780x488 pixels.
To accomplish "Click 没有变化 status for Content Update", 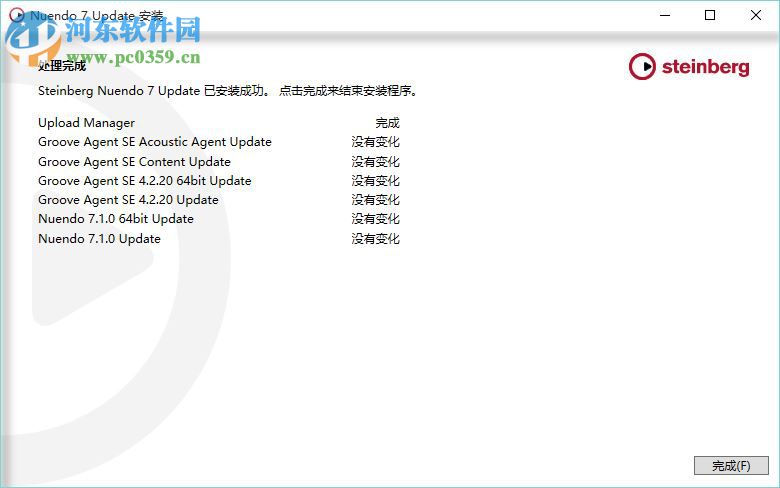I will pyautogui.click(x=376, y=162).
